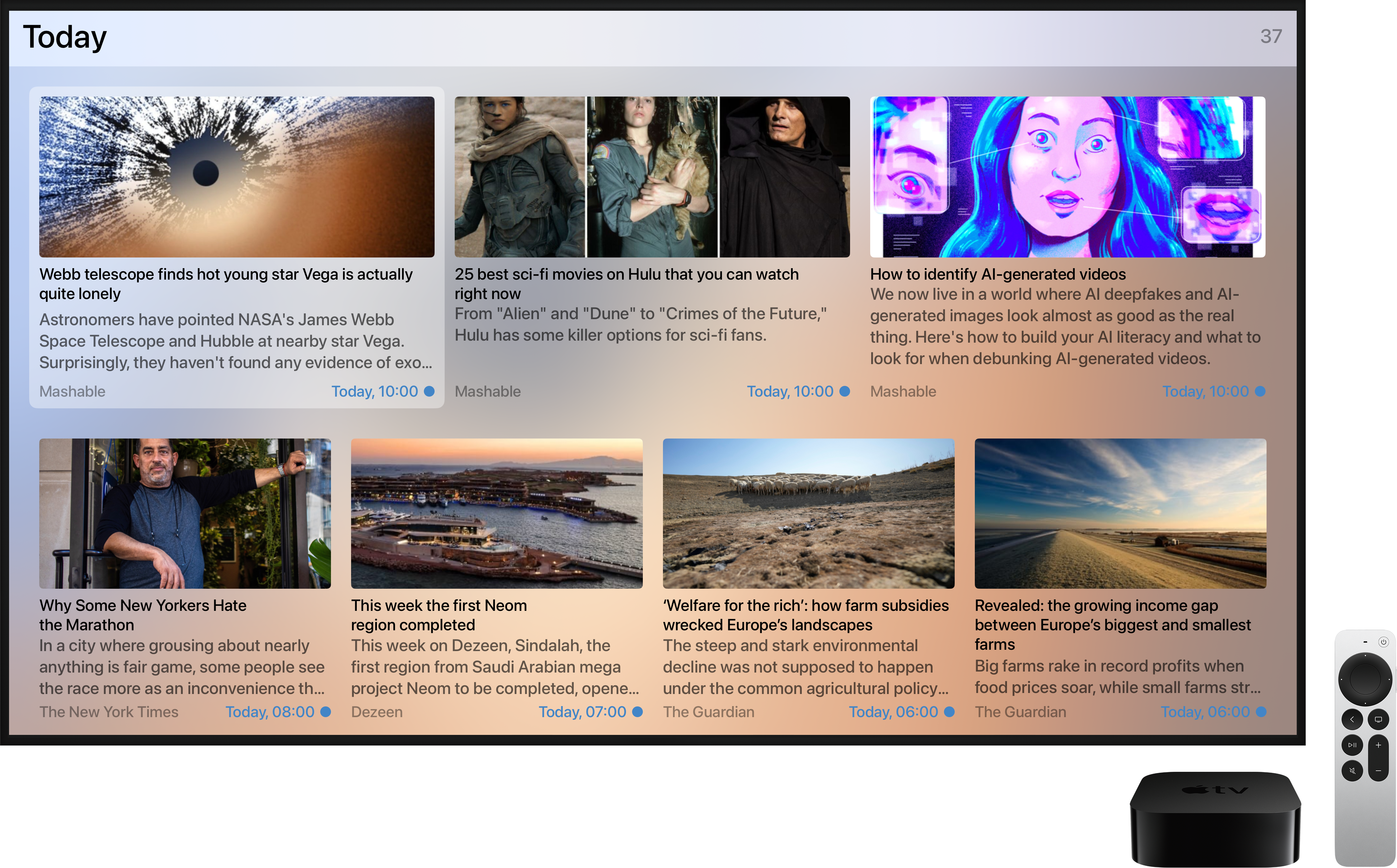Click 'Today, 10:00' on the AI-generated videos card
This screenshot has width=1397, height=868.
(1205, 392)
